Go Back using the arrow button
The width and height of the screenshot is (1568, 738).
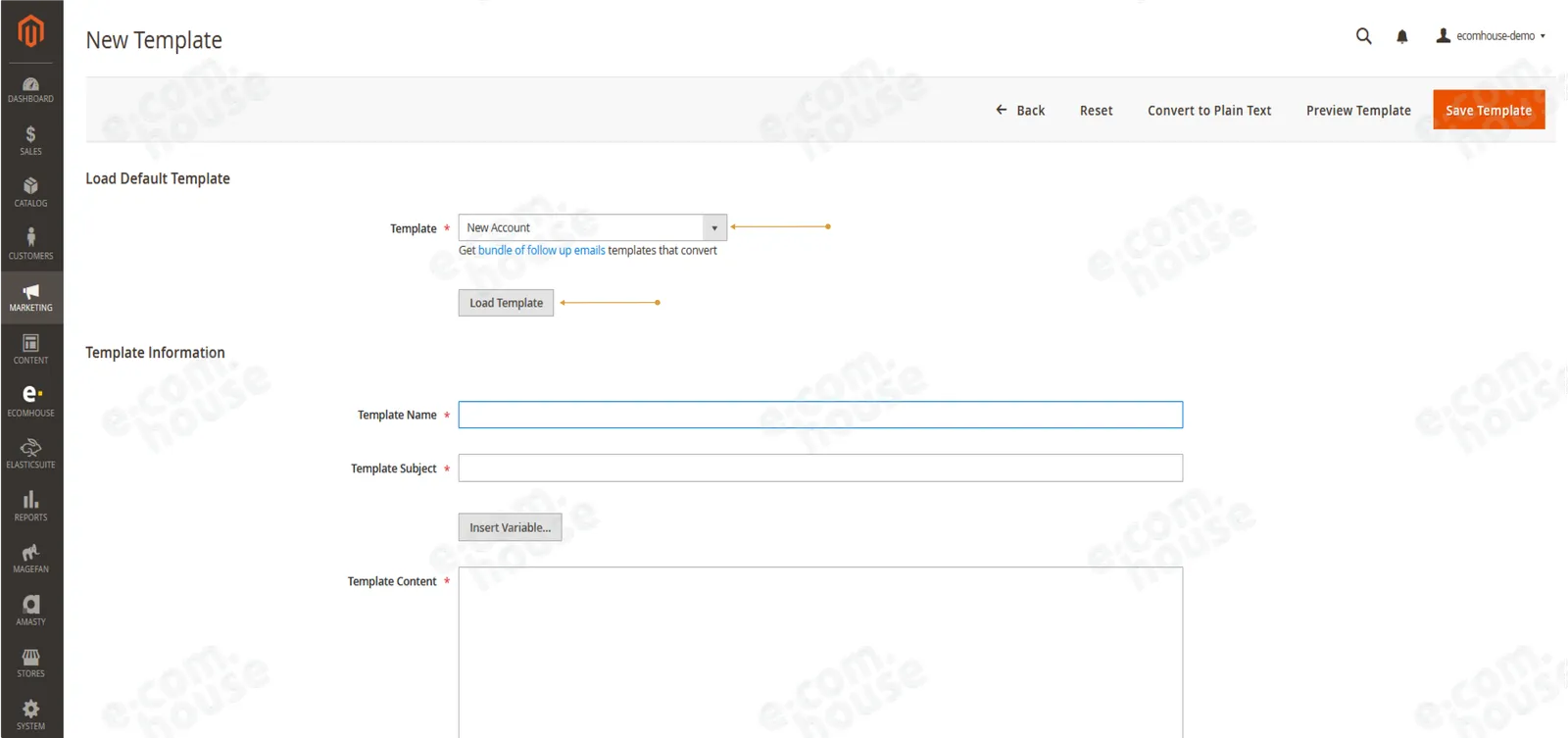pyautogui.click(x=1020, y=111)
